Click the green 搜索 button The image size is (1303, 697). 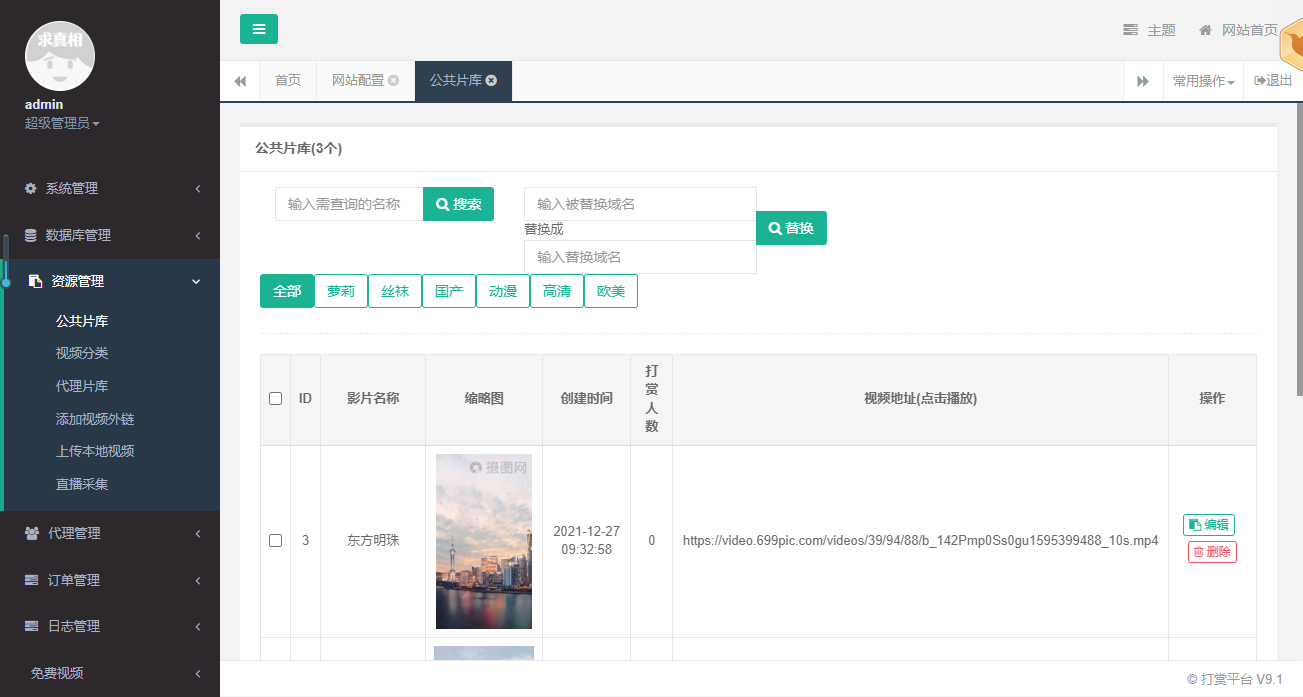[459, 204]
